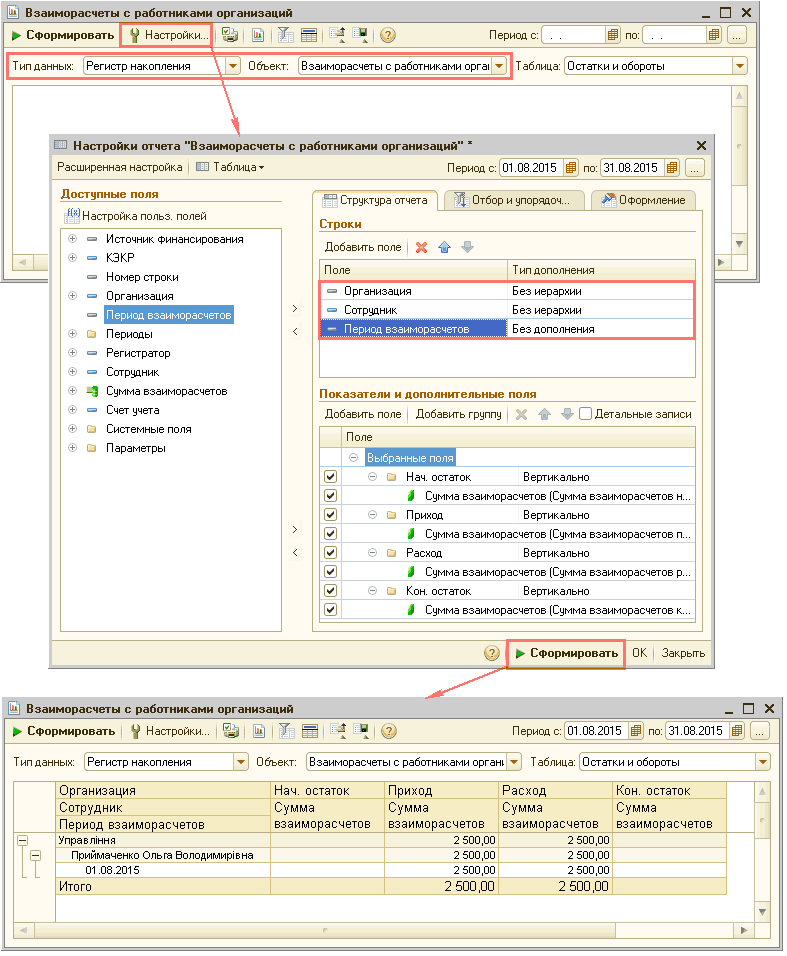787x956 pixels.
Task: Select 'Сумма взаиморасчетов' in available fields
Action: [166, 391]
